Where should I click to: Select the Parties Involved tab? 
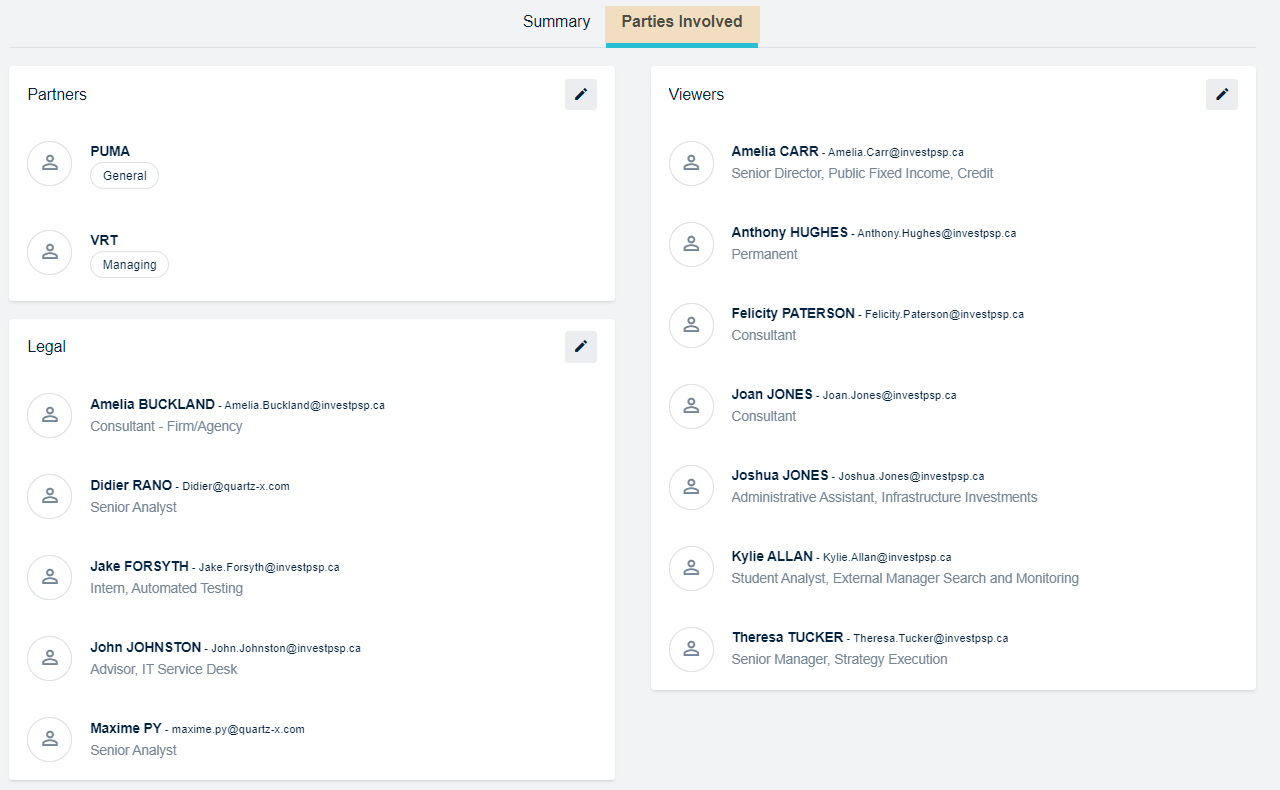681,22
